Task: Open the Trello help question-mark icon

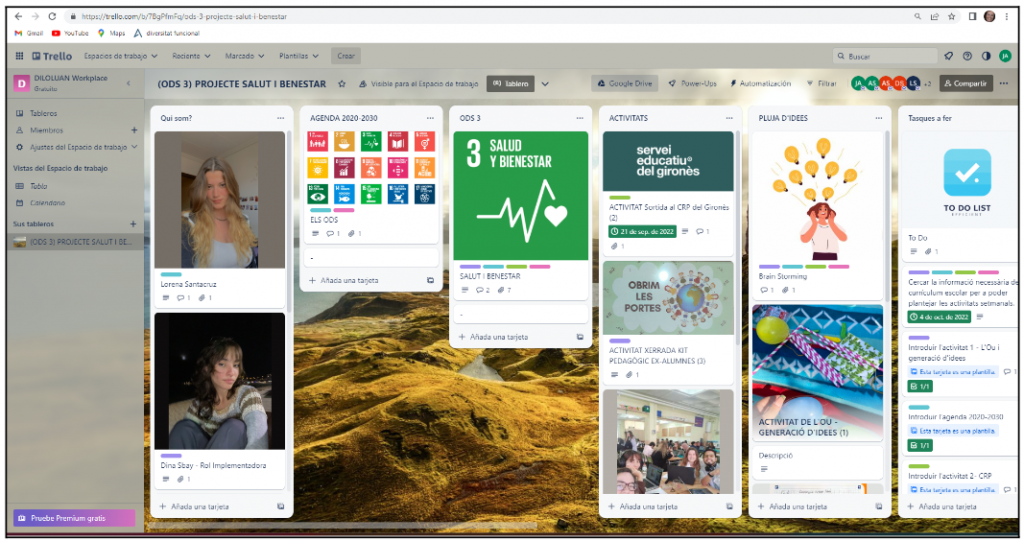Action: (x=967, y=56)
